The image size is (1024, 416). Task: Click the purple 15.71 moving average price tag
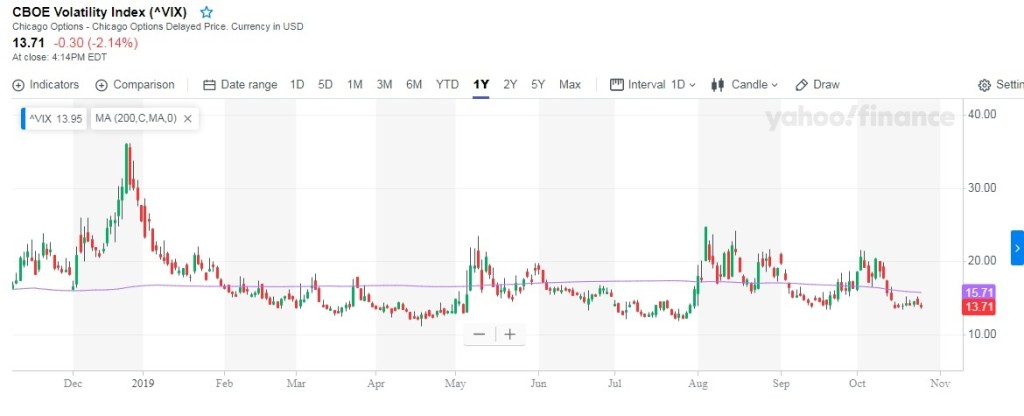tap(978, 293)
